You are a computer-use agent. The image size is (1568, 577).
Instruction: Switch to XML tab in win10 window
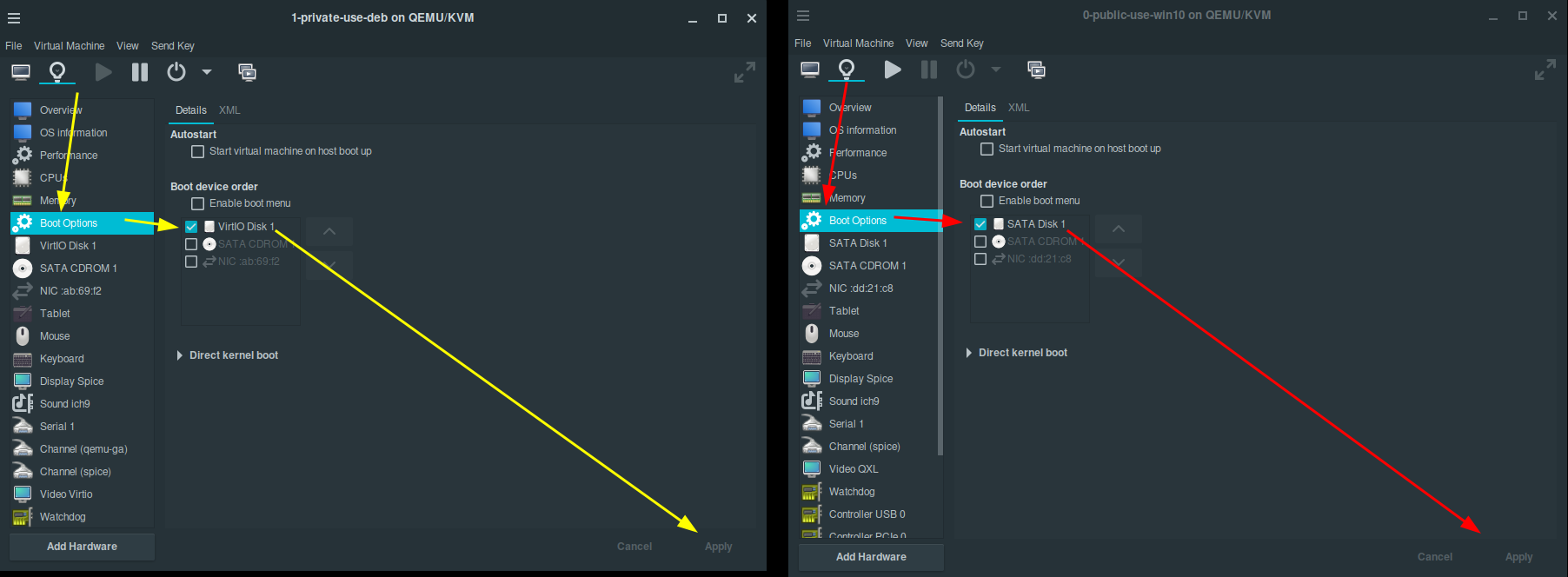click(1019, 108)
